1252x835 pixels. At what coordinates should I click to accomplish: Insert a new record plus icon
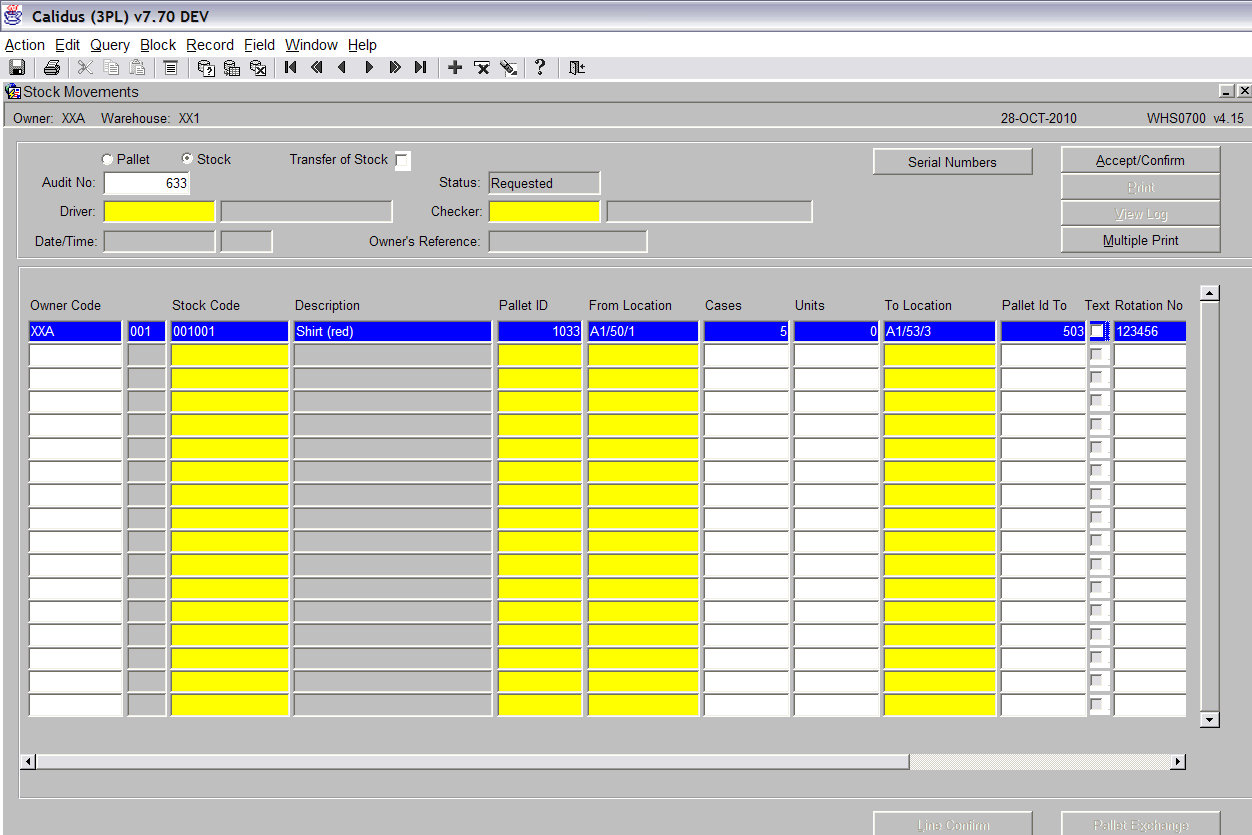coord(455,67)
